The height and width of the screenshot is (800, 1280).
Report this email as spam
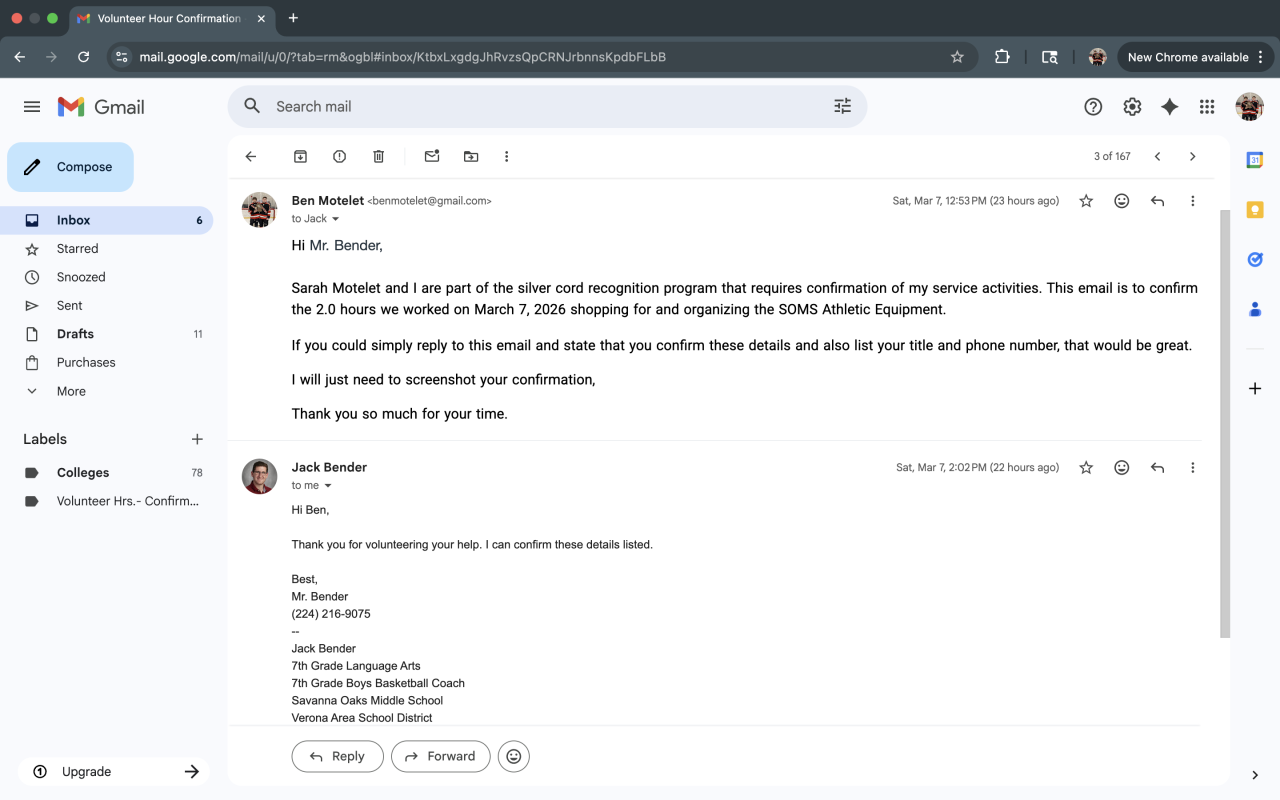(340, 156)
